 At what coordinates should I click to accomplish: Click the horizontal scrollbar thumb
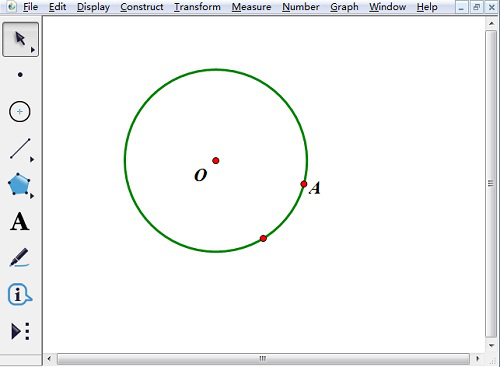tap(263, 359)
